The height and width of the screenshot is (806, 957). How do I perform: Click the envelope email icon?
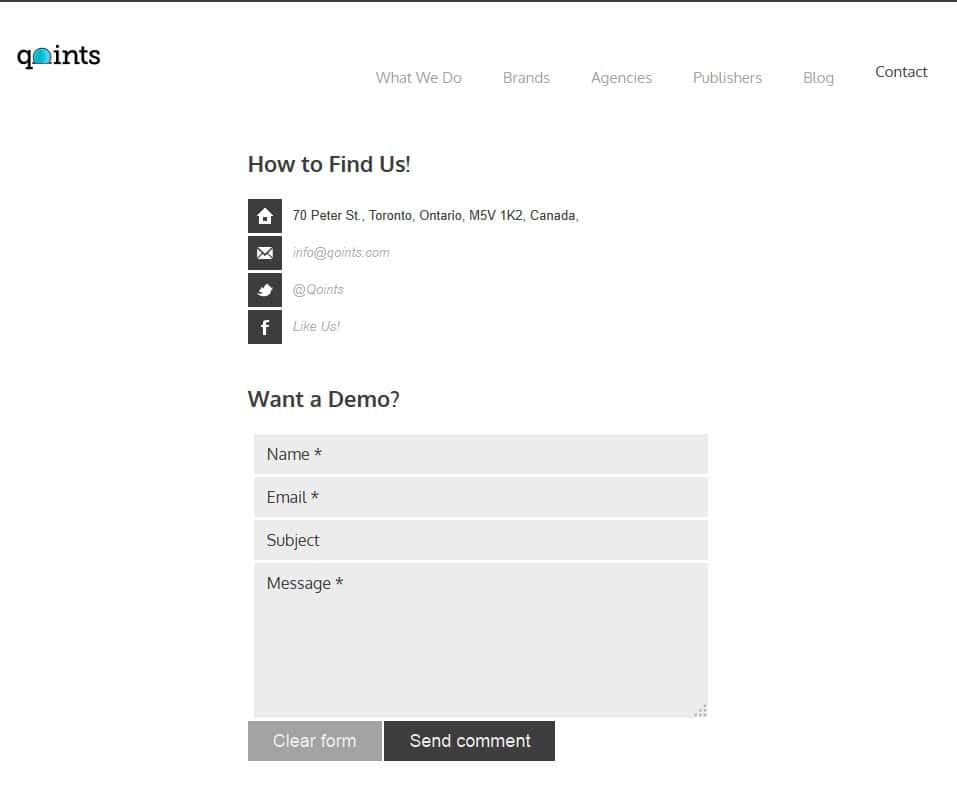click(265, 253)
